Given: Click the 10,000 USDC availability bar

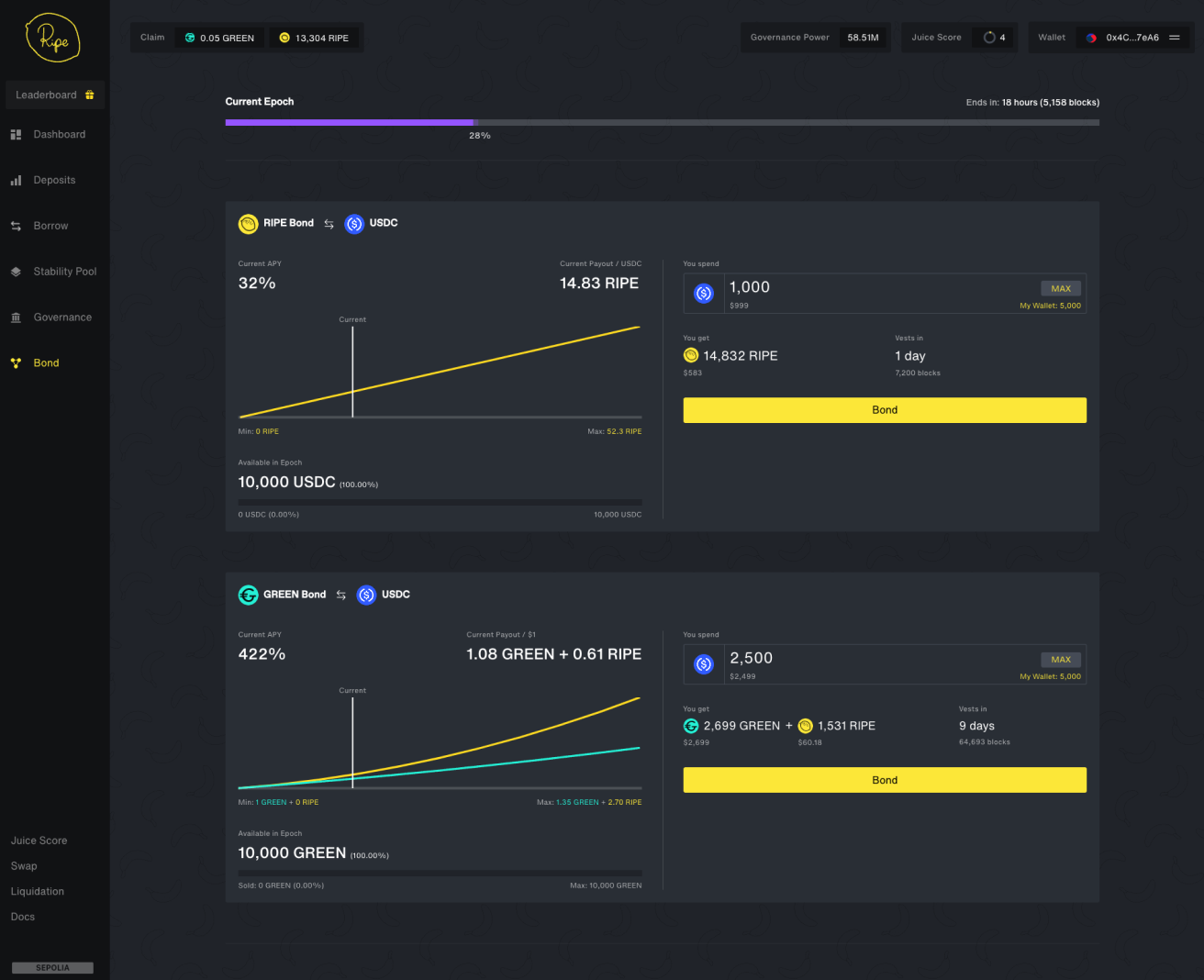Looking at the screenshot, I should pyautogui.click(x=440, y=502).
